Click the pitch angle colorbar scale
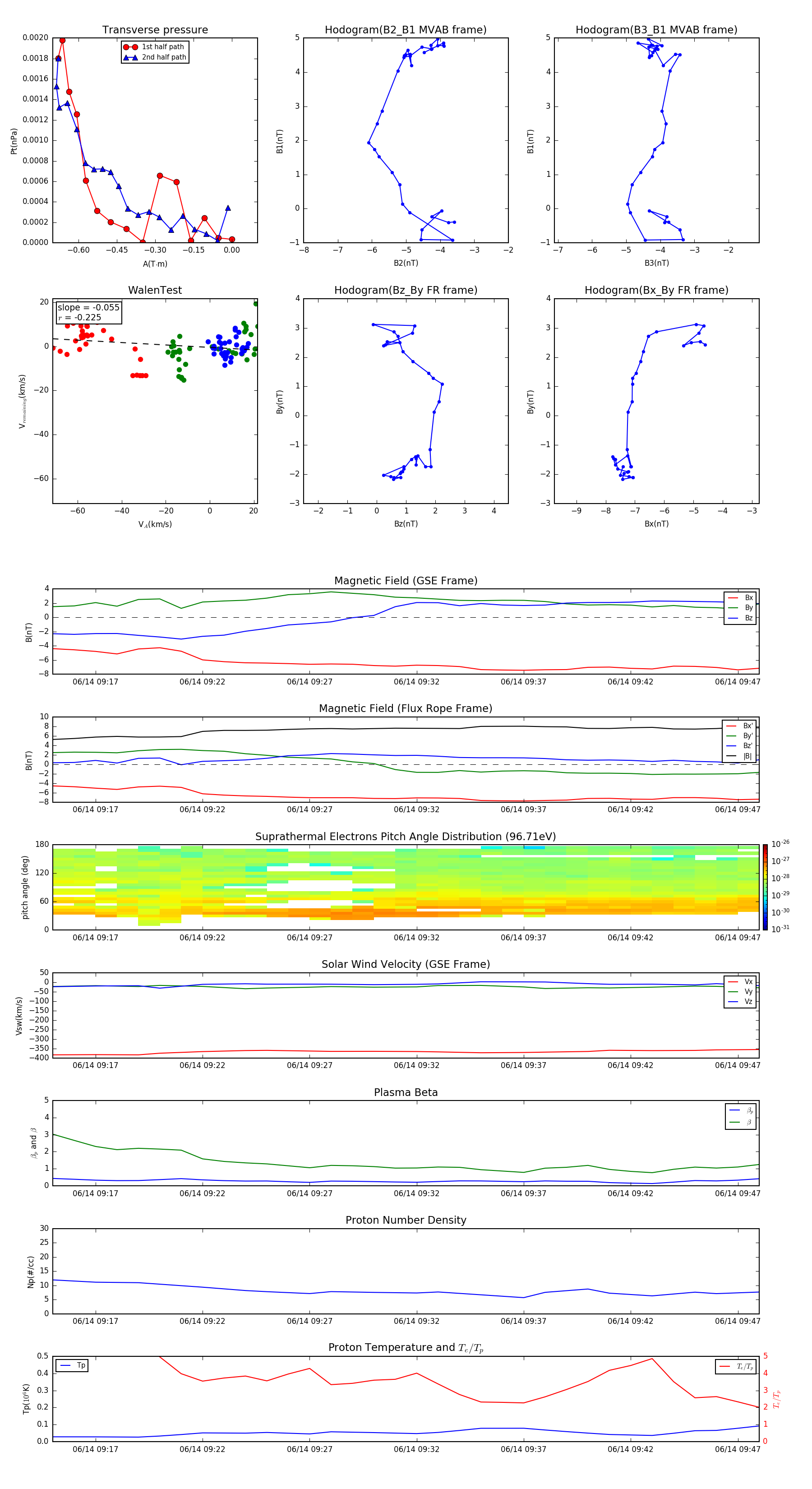The height and width of the screenshot is (1489, 812). point(765,887)
